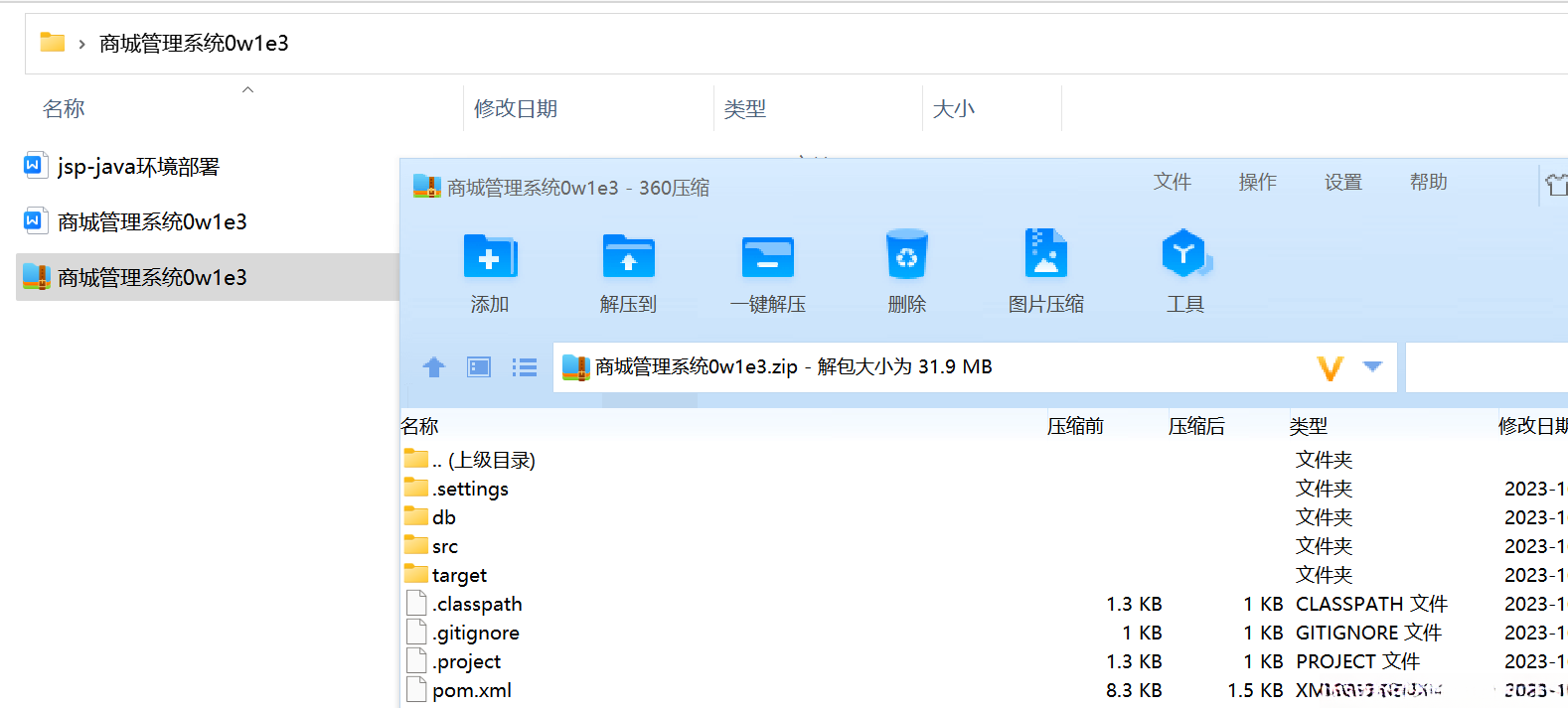1568x708 pixels.
Task: Open the 工具 (Tools) icon
Action: pyautogui.click(x=1185, y=254)
